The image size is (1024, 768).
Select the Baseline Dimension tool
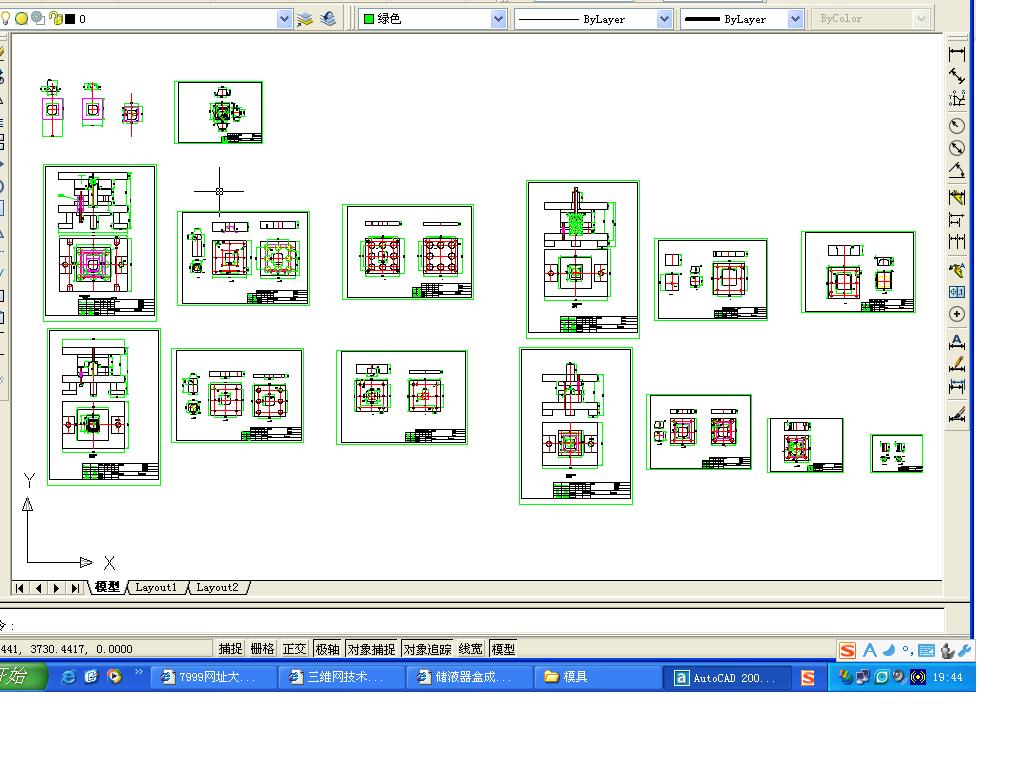click(957, 219)
